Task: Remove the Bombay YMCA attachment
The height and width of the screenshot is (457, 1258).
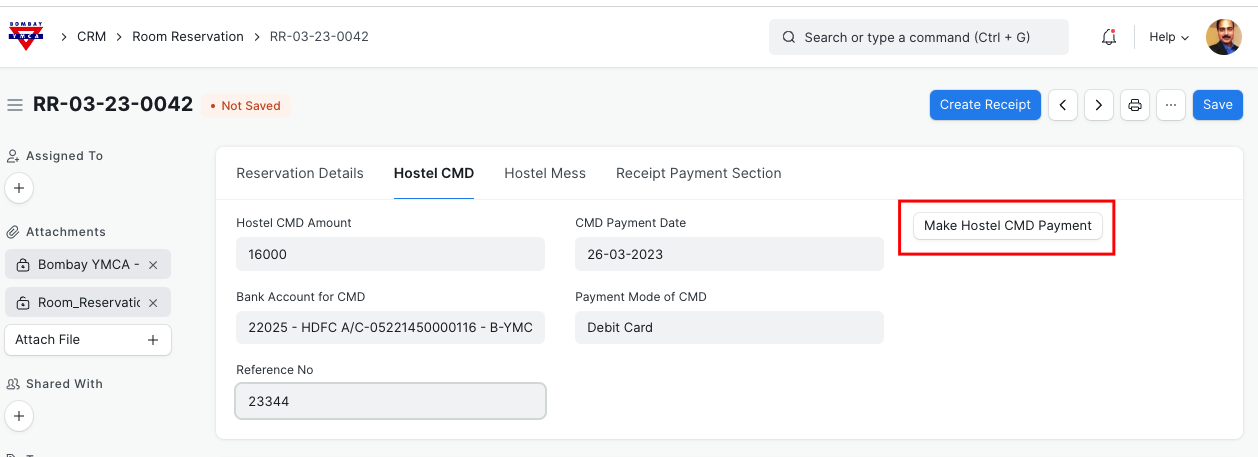Action: pyautogui.click(x=153, y=265)
